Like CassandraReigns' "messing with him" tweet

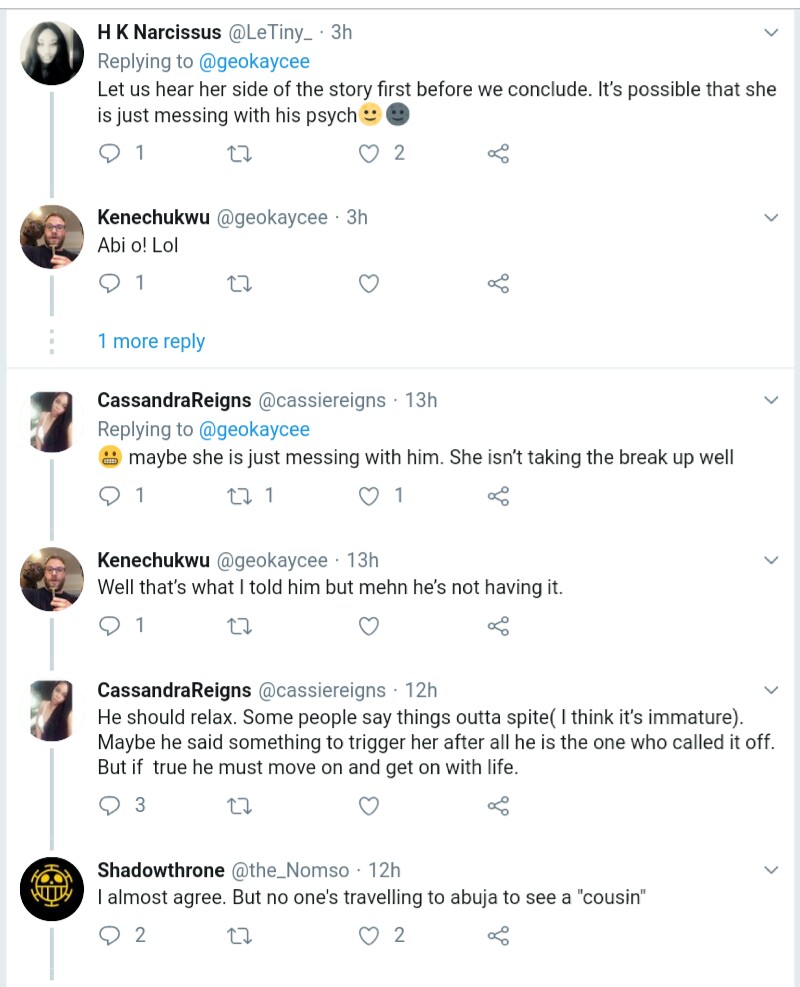click(x=370, y=495)
